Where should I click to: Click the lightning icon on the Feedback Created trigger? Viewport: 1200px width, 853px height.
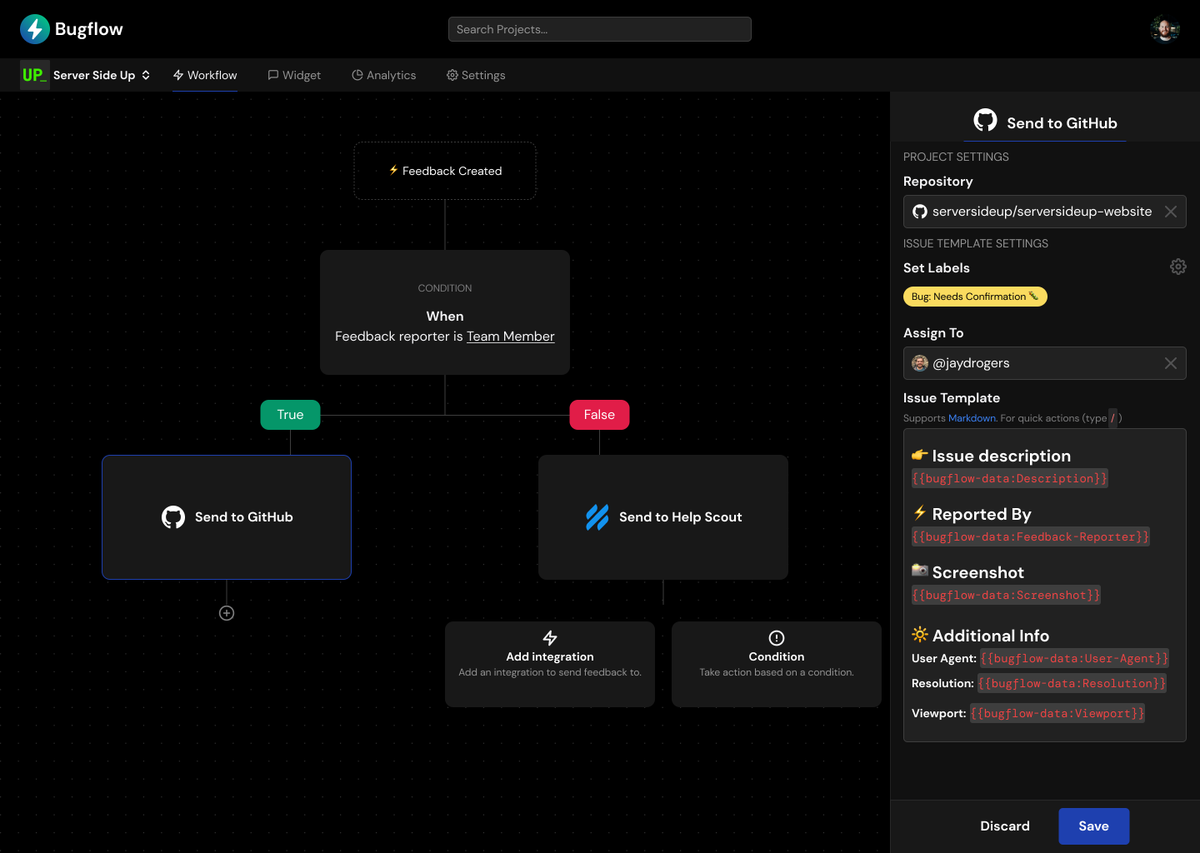394,170
